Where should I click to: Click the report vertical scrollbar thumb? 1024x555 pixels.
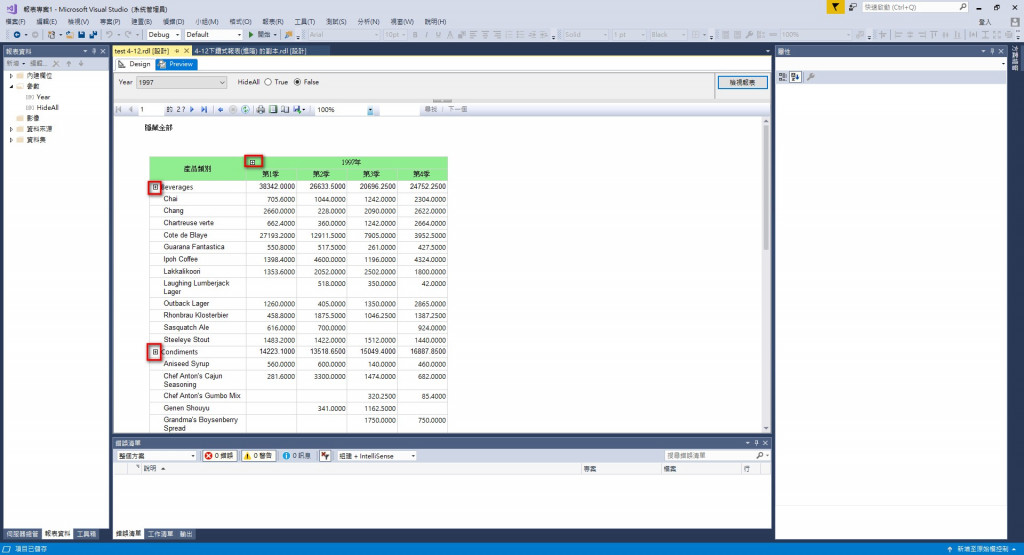(765, 187)
